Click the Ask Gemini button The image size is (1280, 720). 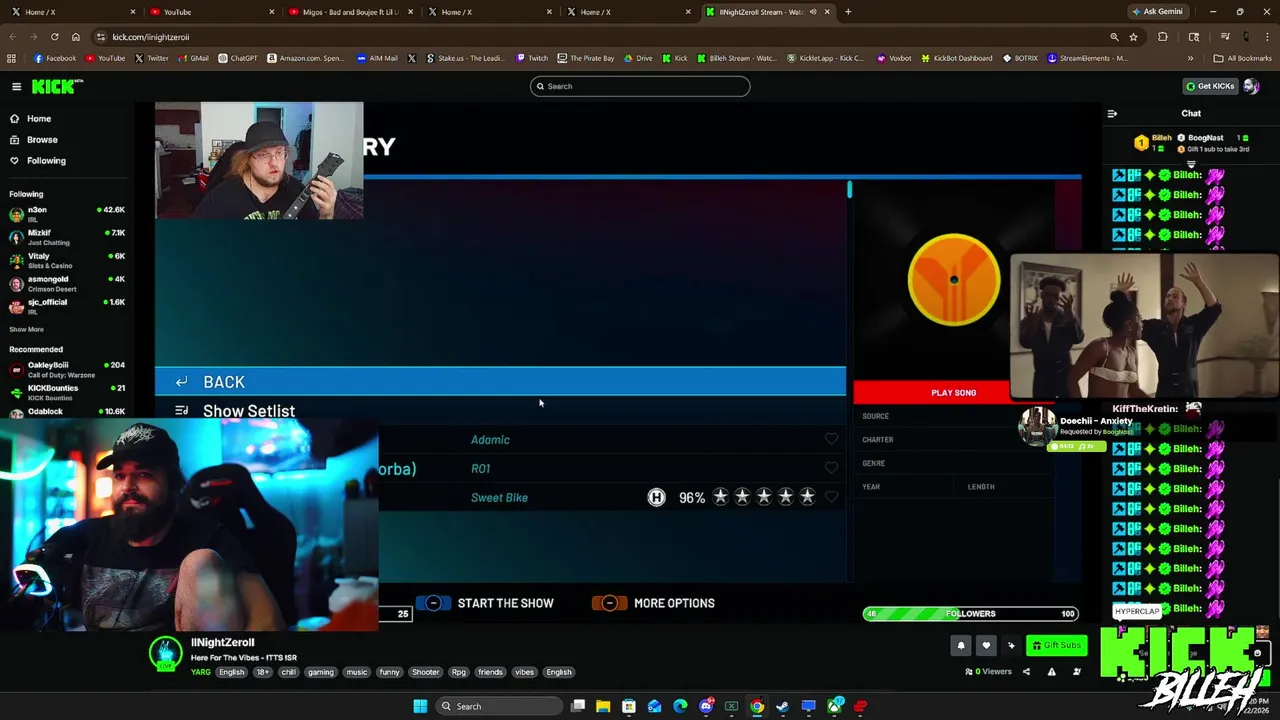[1157, 12]
